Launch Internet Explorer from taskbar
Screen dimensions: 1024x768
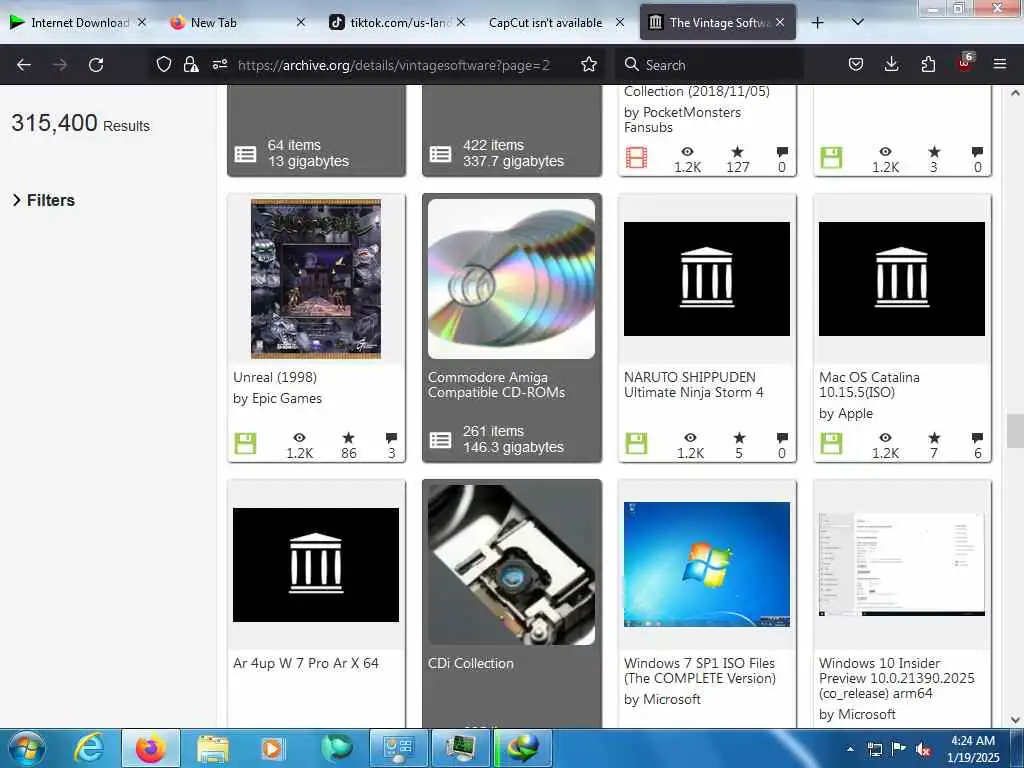tap(89, 748)
